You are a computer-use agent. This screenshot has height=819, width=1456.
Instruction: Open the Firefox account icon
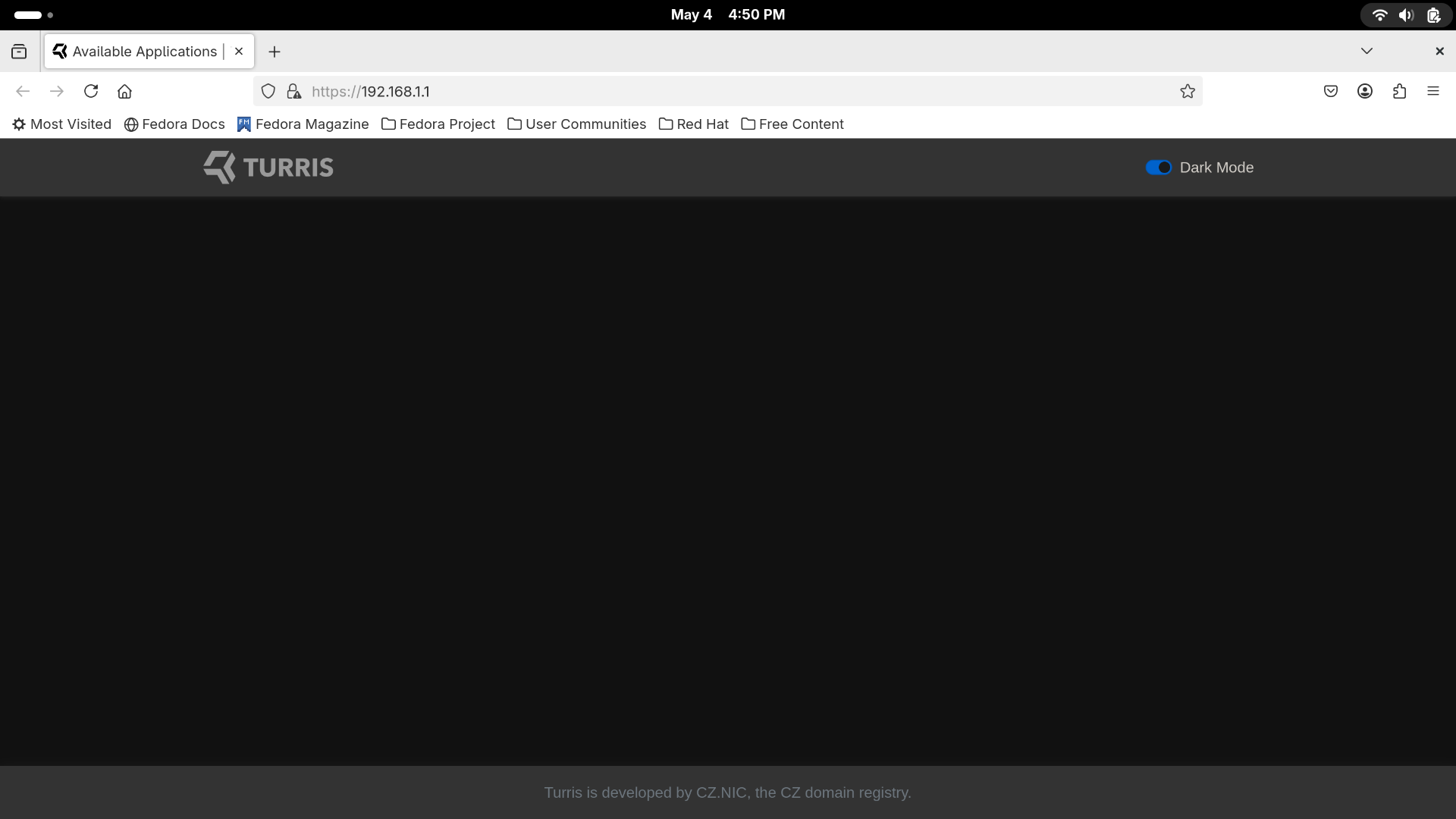(x=1365, y=91)
